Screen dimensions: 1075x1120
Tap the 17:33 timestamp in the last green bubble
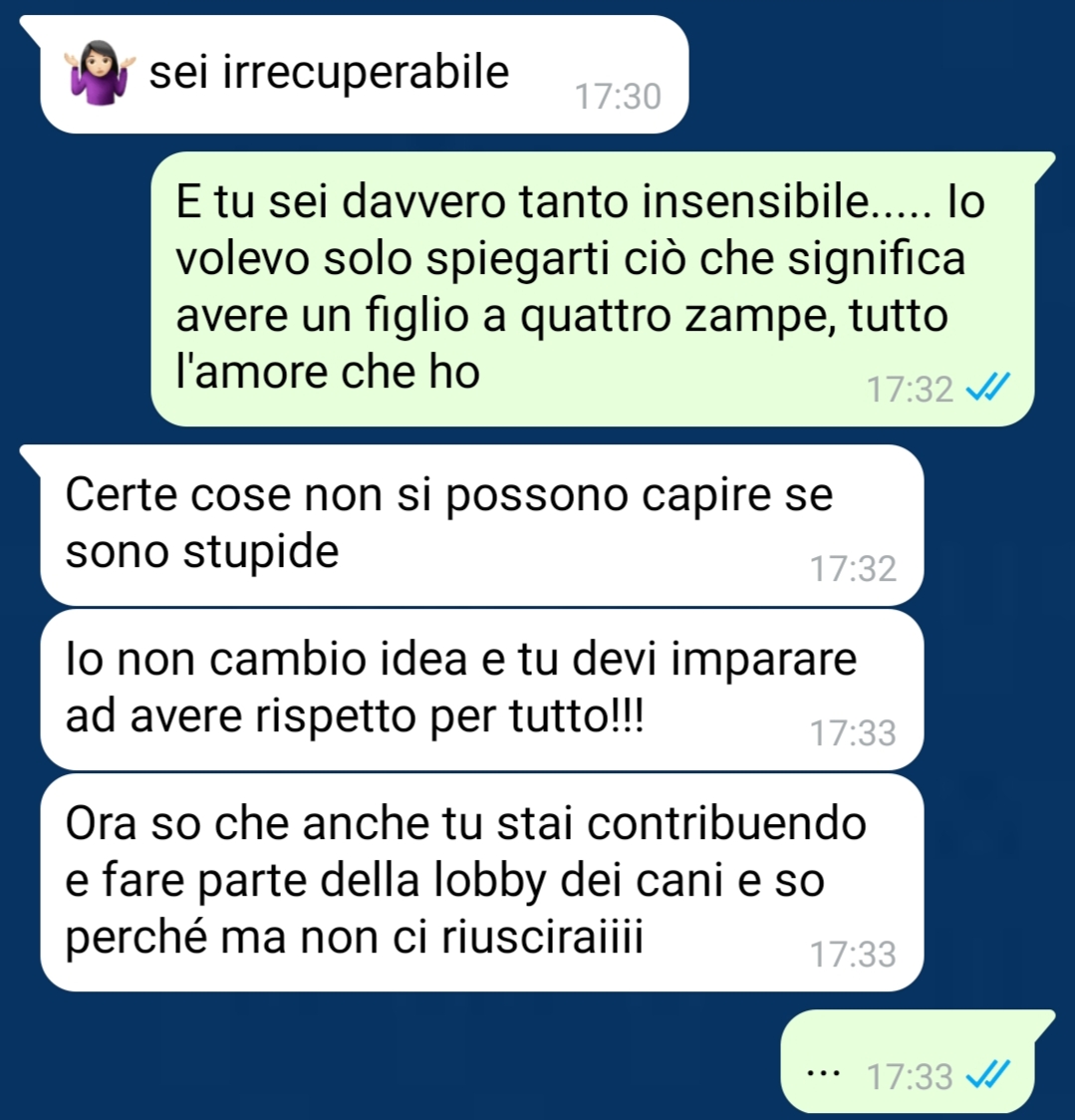pos(910,1076)
